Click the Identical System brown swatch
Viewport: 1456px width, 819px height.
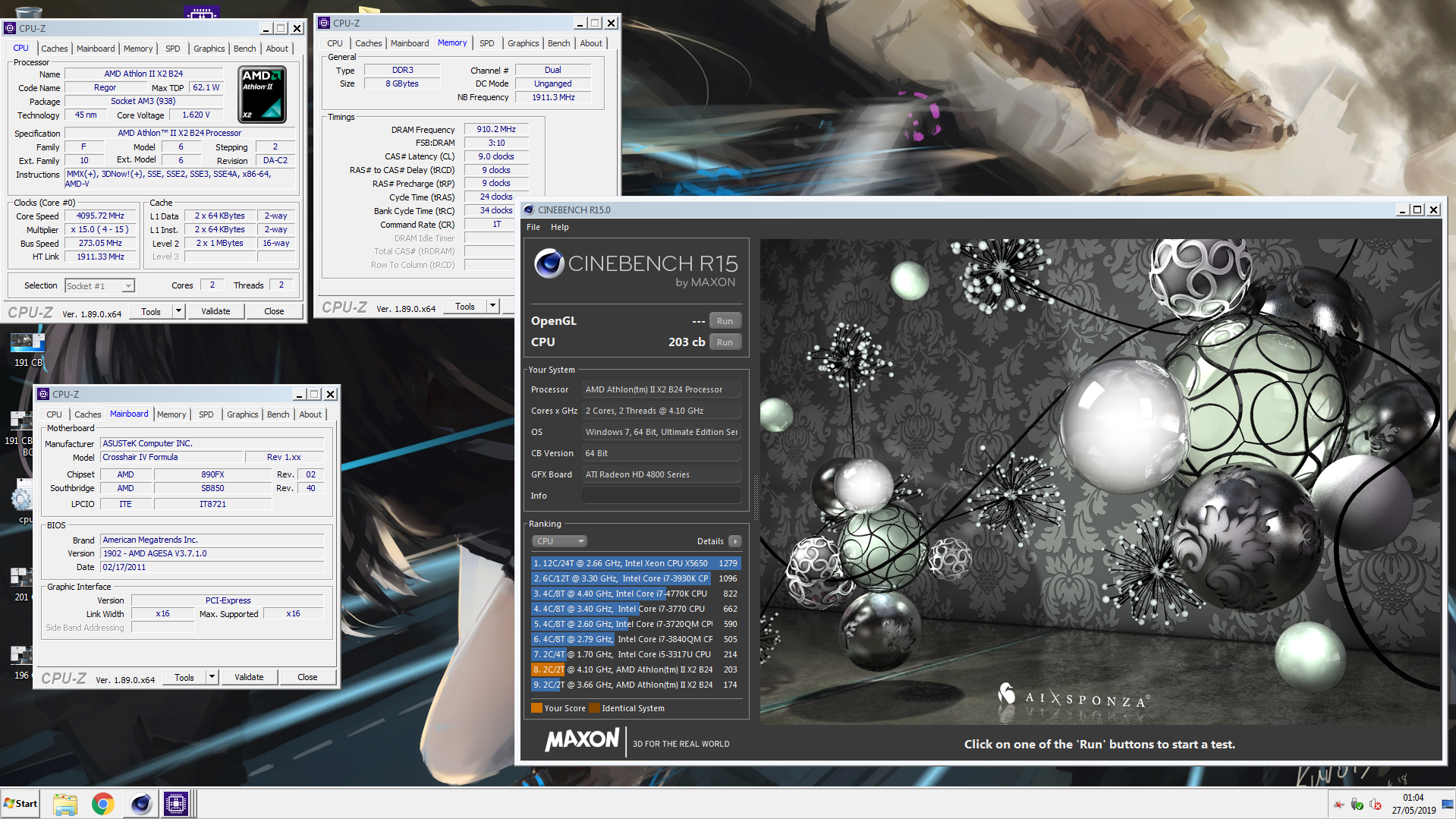pyautogui.click(x=595, y=708)
